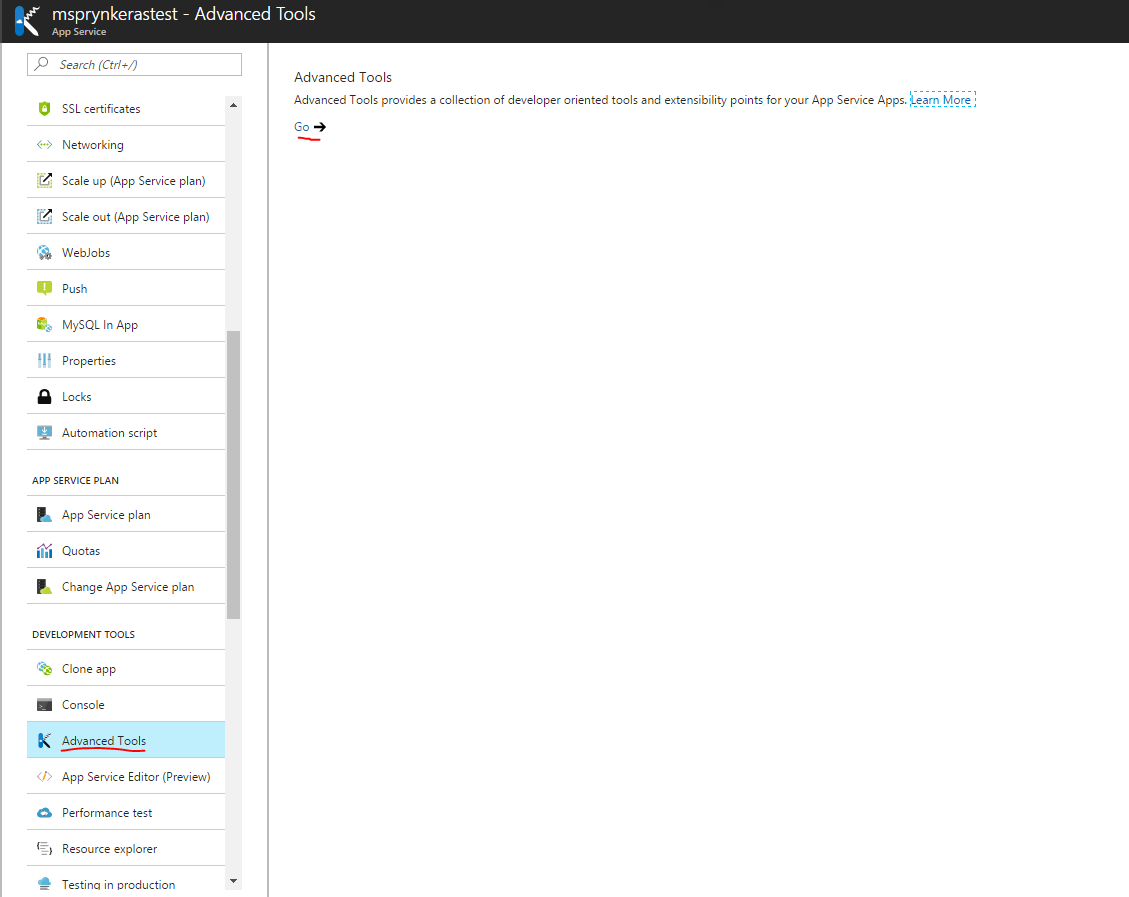Open the Learn More link
The width and height of the screenshot is (1129, 897).
pos(942,100)
